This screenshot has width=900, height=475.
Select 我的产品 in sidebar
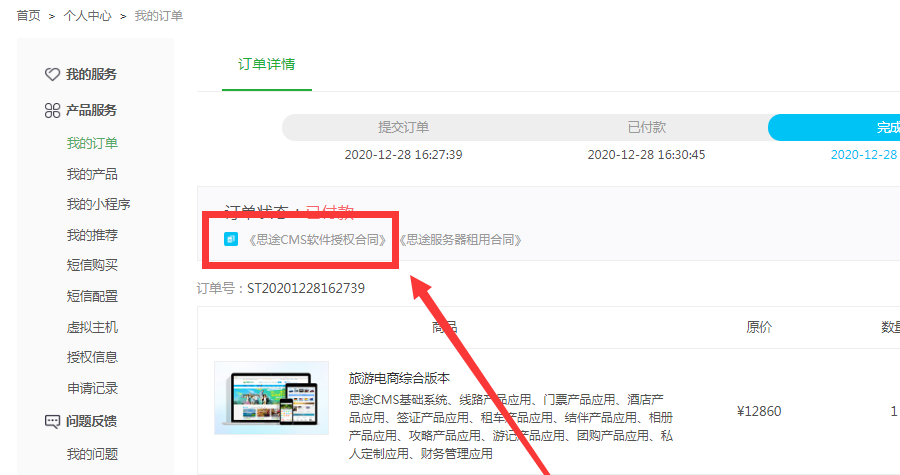point(92,175)
